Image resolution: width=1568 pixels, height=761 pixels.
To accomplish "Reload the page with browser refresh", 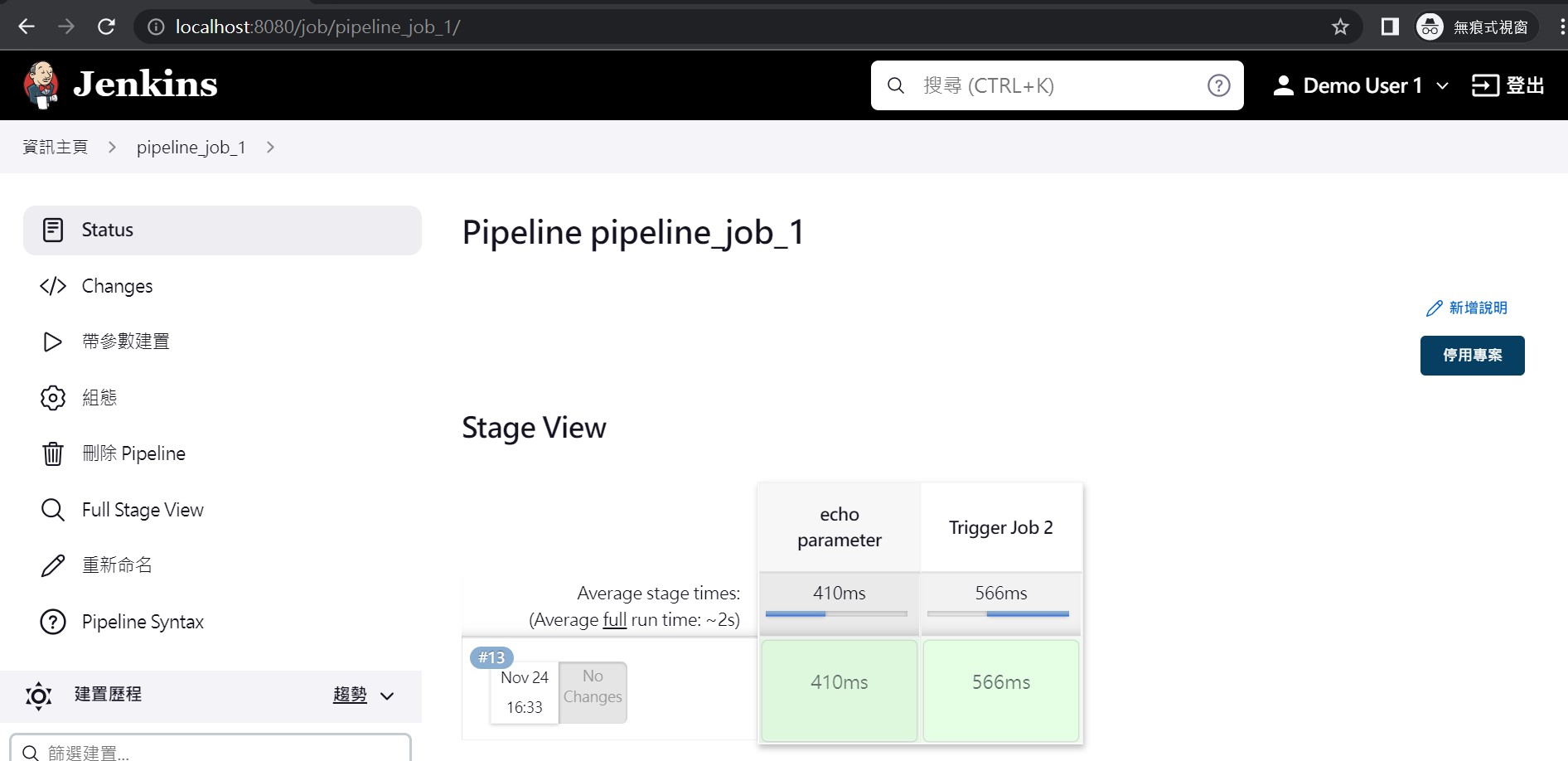I will [x=106, y=27].
